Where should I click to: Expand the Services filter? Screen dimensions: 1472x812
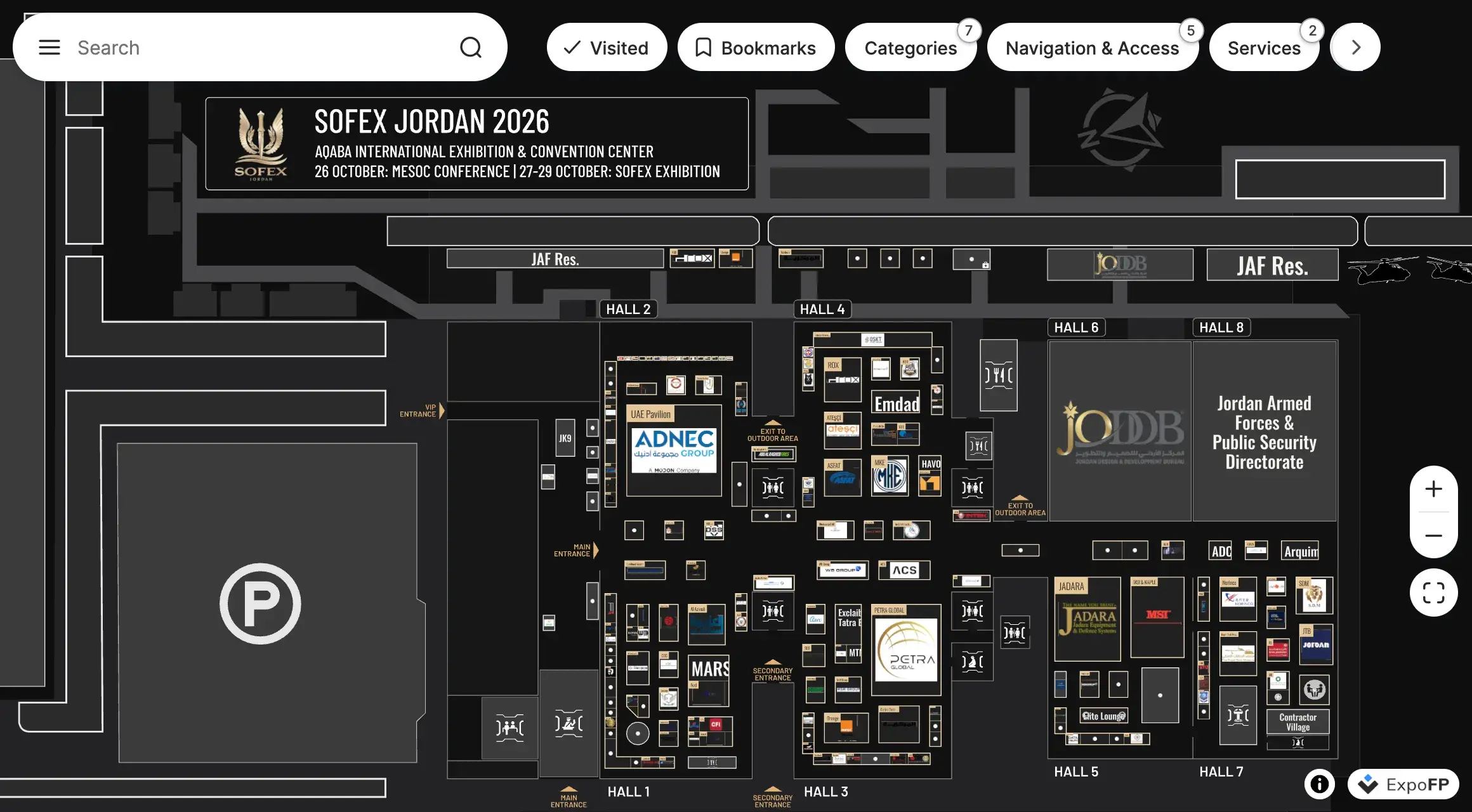1264,48
